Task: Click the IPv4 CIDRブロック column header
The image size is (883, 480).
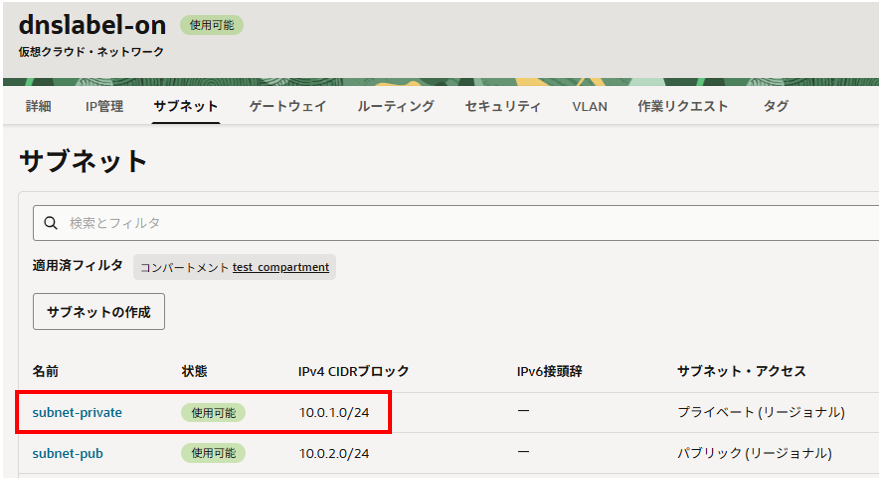Action: (x=353, y=371)
